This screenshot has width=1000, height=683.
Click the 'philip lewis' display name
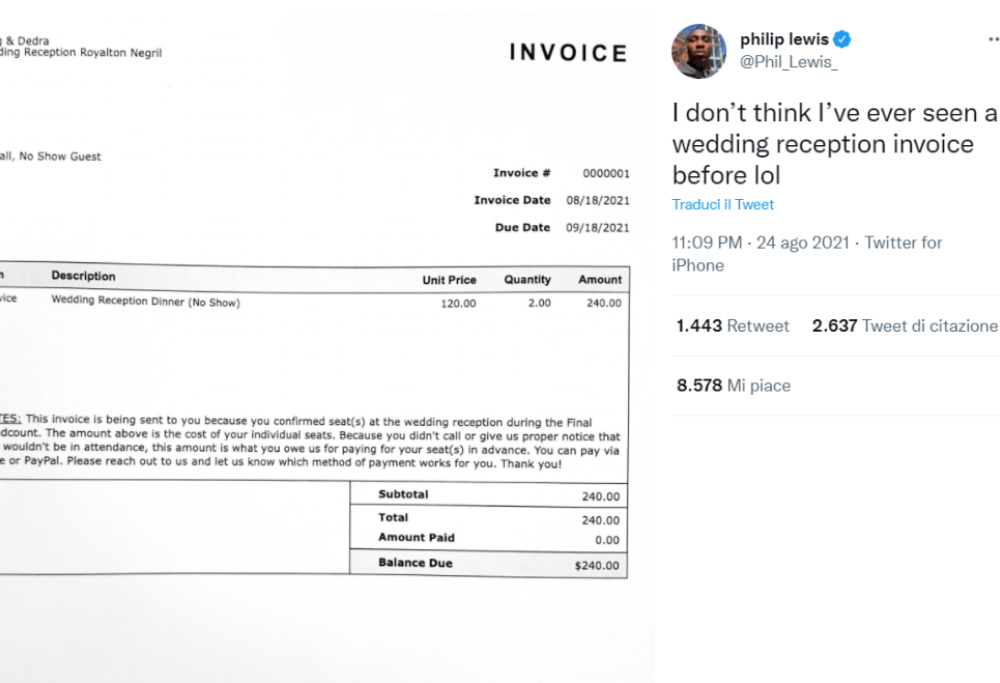[784, 40]
